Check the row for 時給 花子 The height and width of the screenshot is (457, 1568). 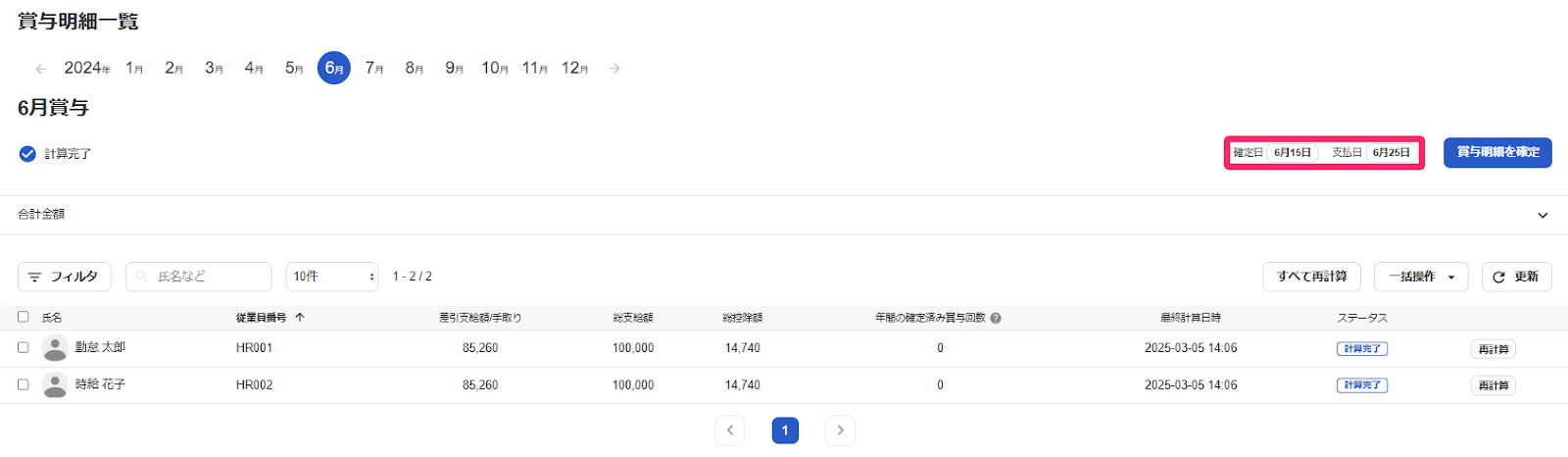(x=23, y=384)
